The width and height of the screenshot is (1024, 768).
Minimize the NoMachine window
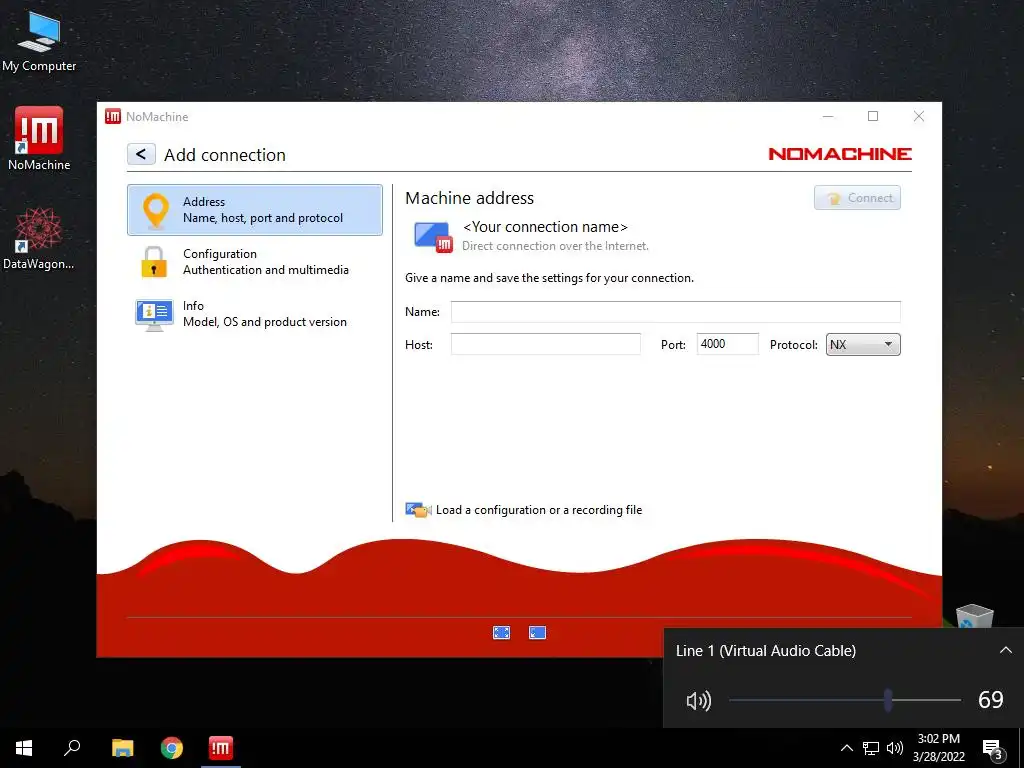(x=828, y=116)
